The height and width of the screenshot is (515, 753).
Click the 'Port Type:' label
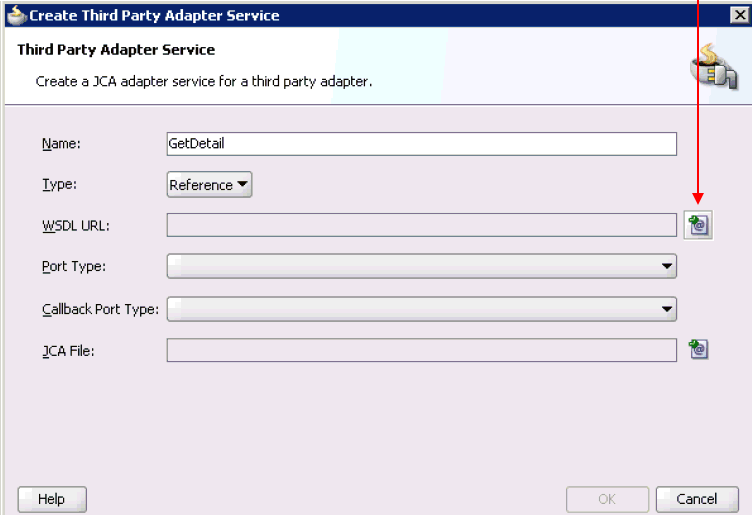click(74, 266)
